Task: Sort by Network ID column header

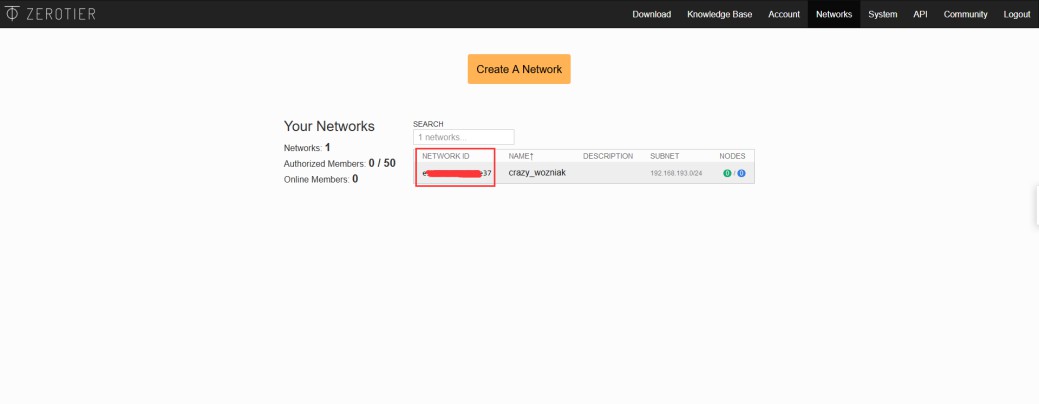Action: click(445, 156)
